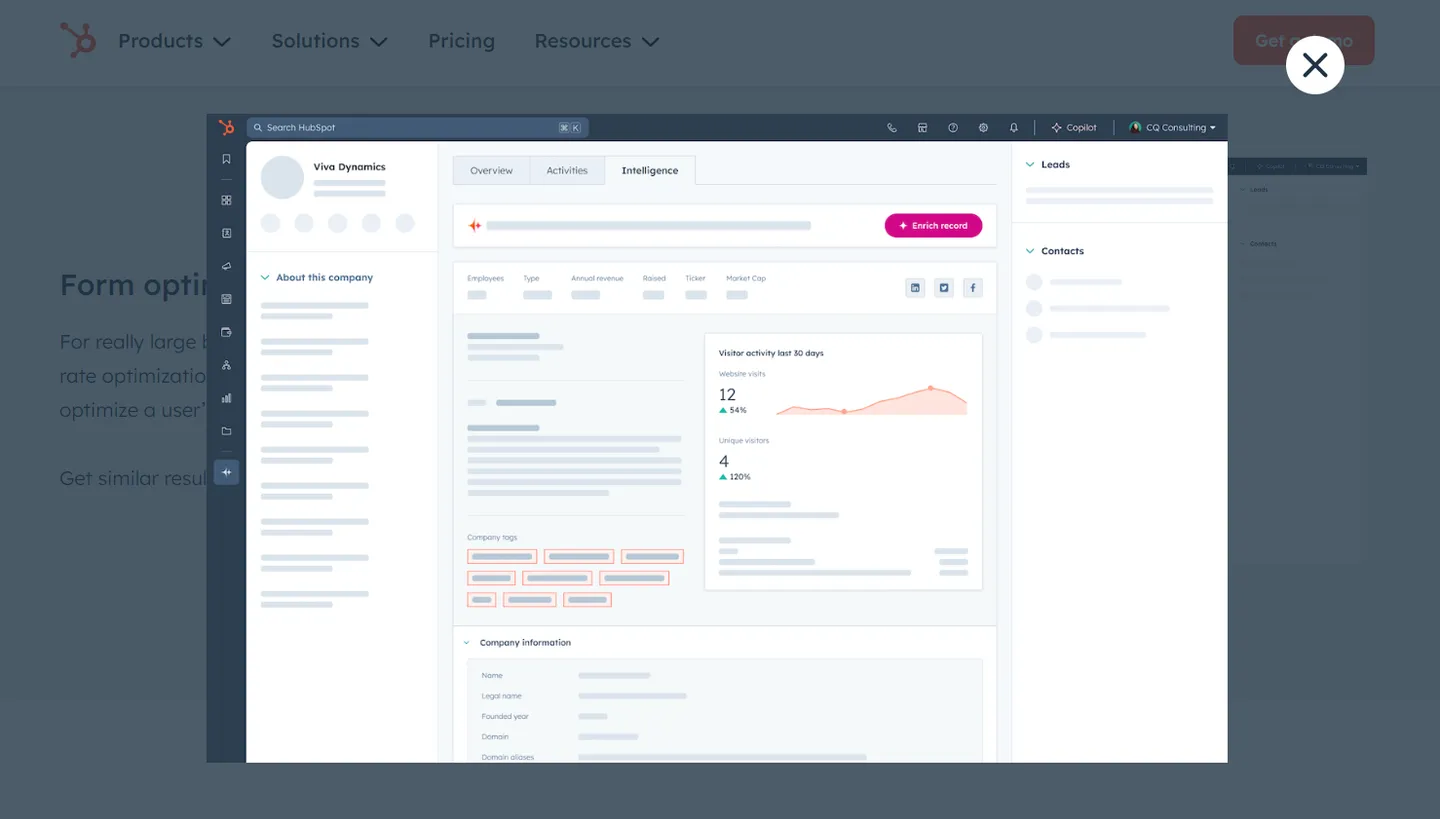Click the website visits count 12
Viewport: 1440px width, 819px height.
[727, 394]
